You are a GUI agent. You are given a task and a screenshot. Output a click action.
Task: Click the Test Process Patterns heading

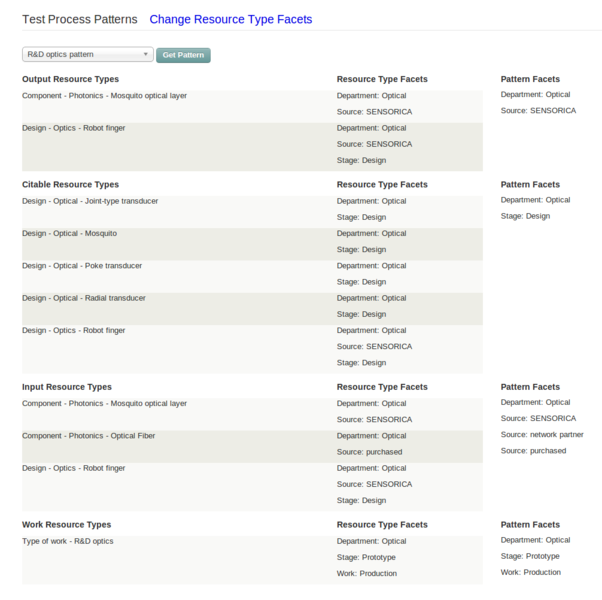(79, 19)
